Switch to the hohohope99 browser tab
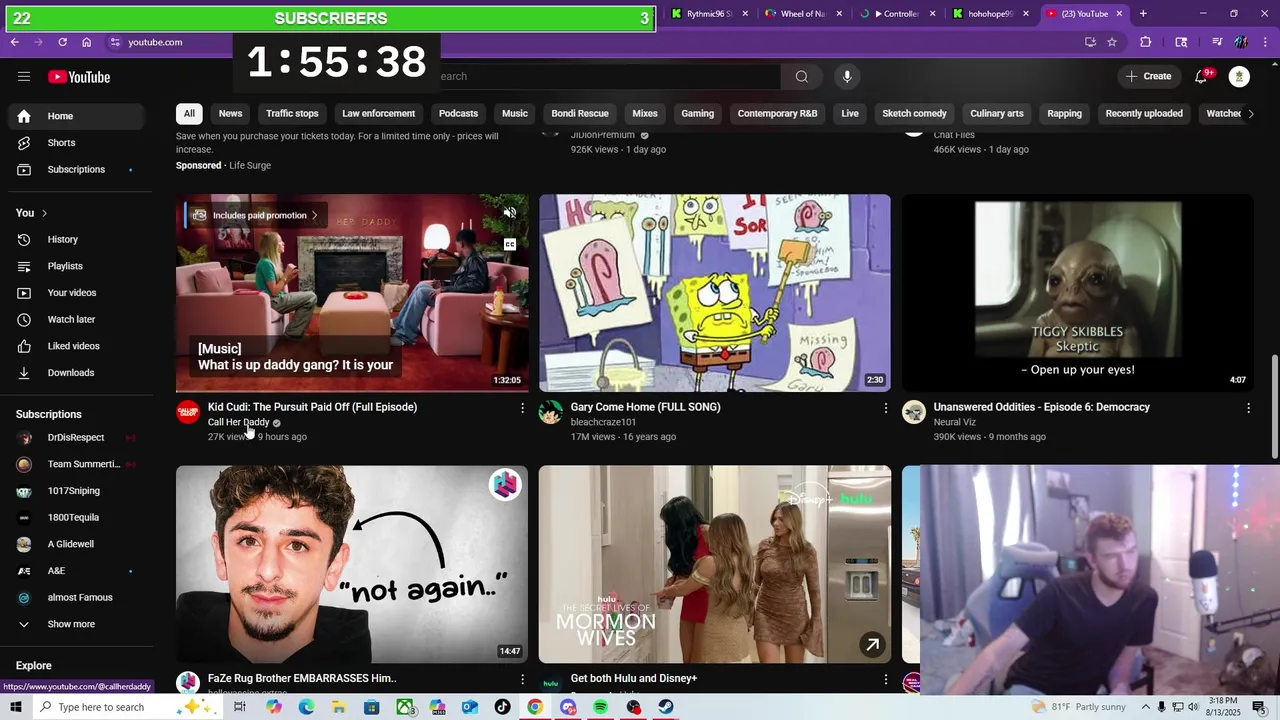 click(990, 14)
